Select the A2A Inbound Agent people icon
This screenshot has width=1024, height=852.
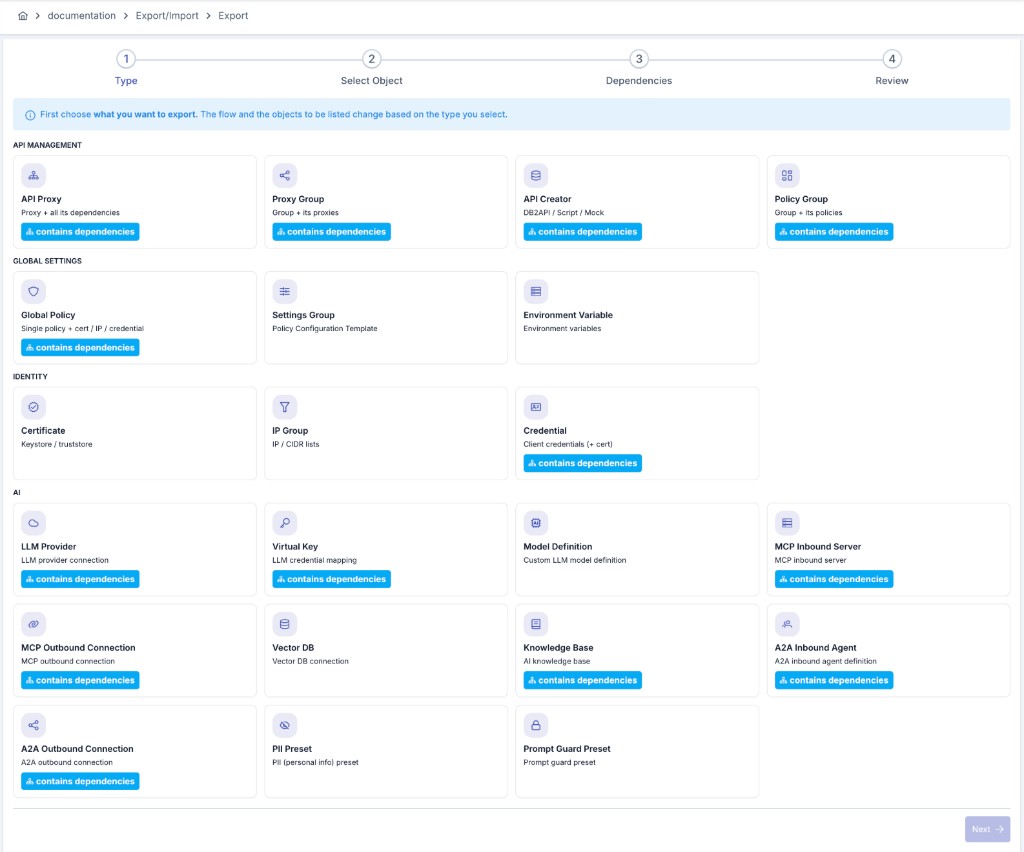(x=787, y=624)
